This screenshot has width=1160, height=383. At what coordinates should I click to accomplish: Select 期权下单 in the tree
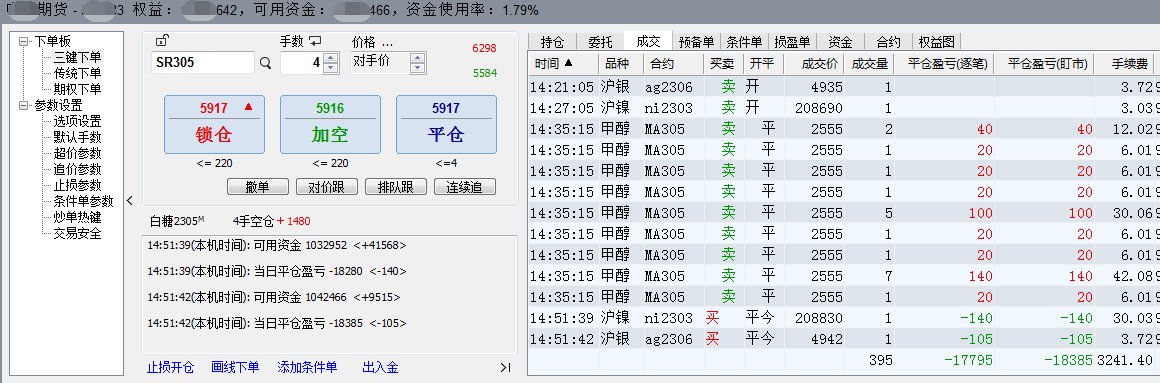tap(78, 89)
